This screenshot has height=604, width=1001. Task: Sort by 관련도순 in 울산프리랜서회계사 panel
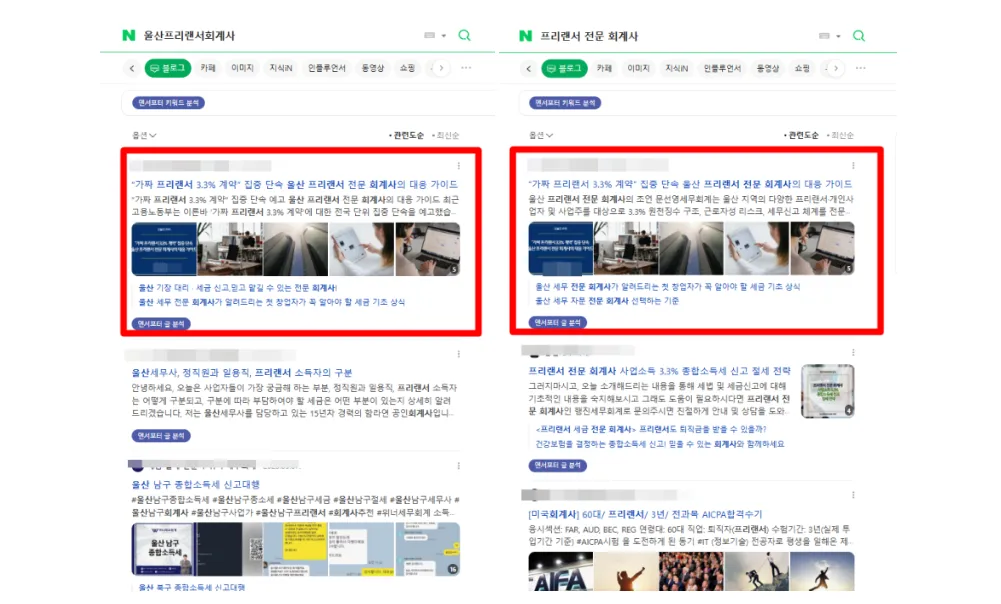(x=407, y=135)
